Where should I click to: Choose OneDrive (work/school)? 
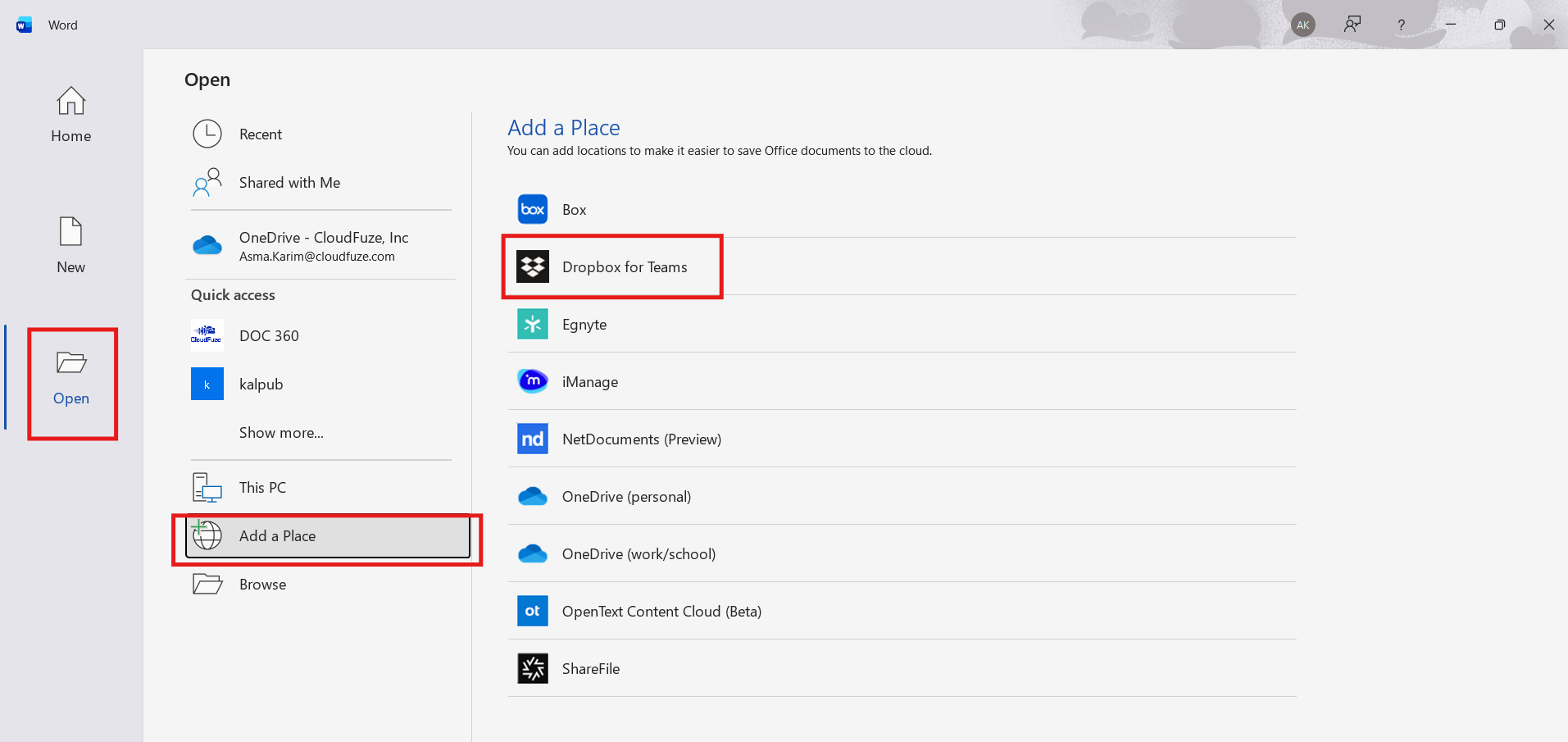pos(639,553)
